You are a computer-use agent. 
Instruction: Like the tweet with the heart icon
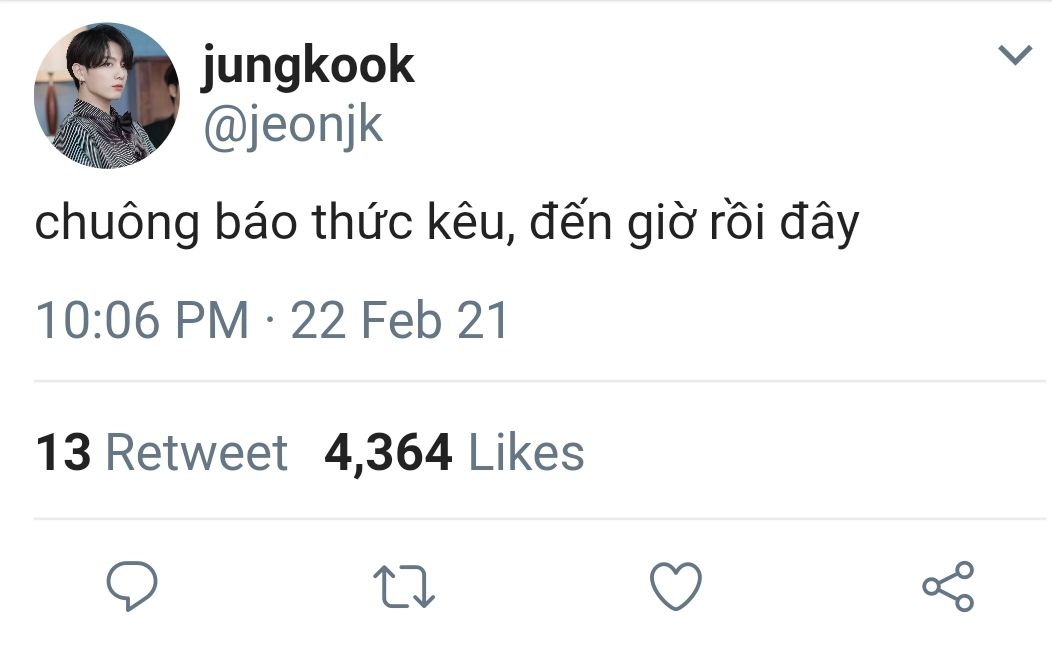(676, 586)
